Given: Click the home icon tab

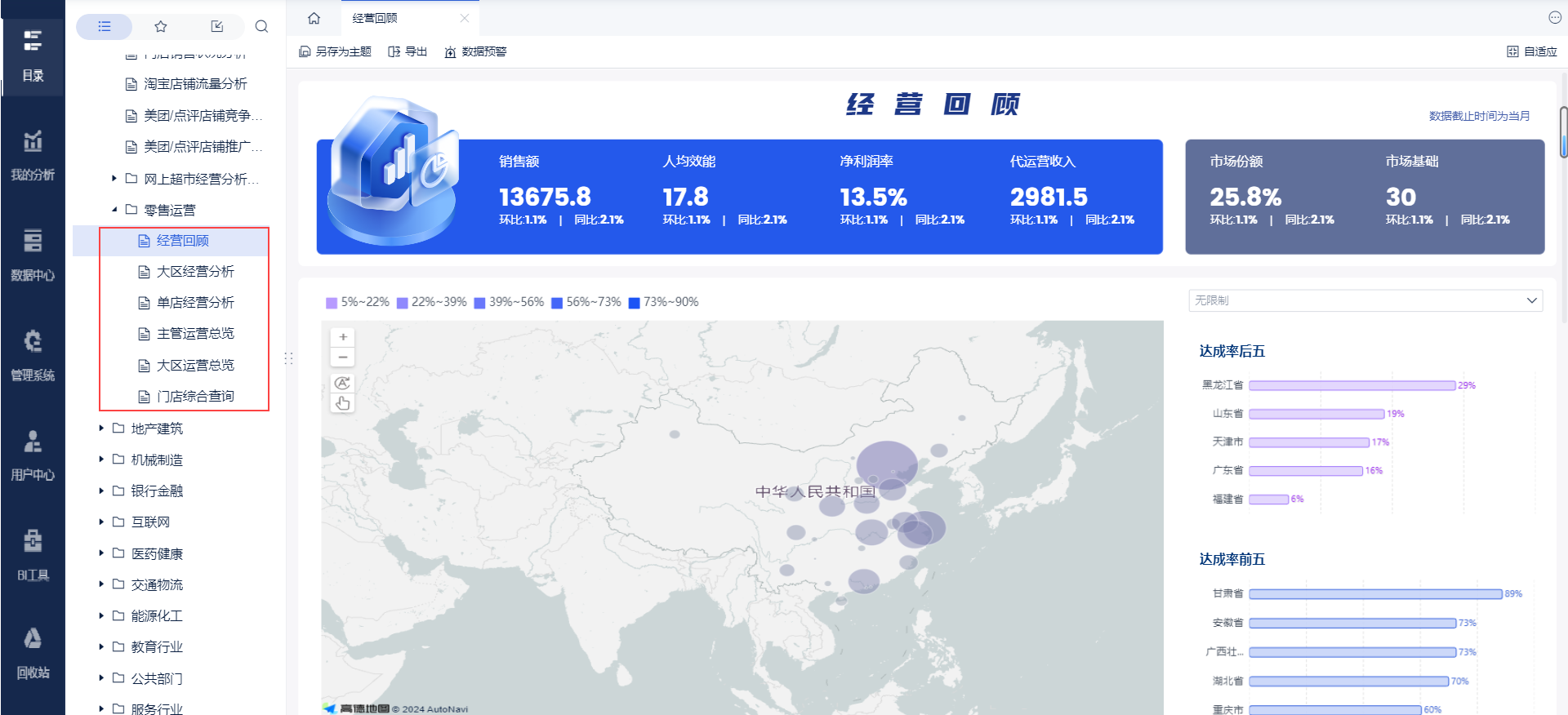Looking at the screenshot, I should click(314, 18).
